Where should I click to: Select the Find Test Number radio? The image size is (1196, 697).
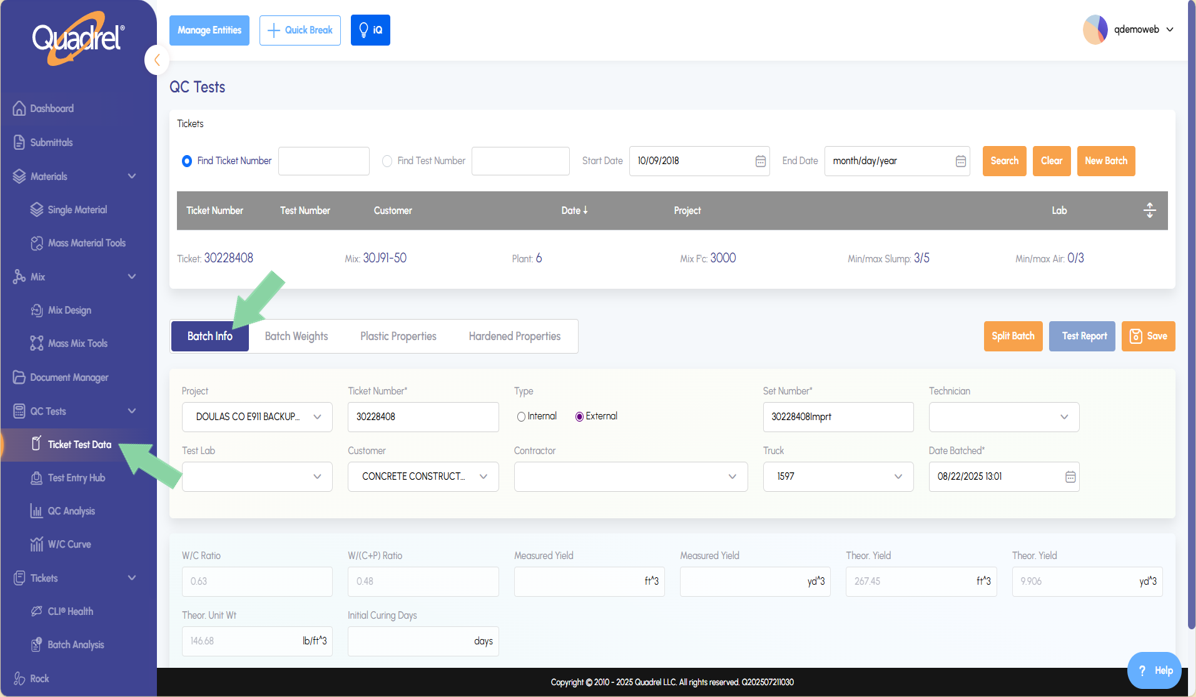[387, 161]
